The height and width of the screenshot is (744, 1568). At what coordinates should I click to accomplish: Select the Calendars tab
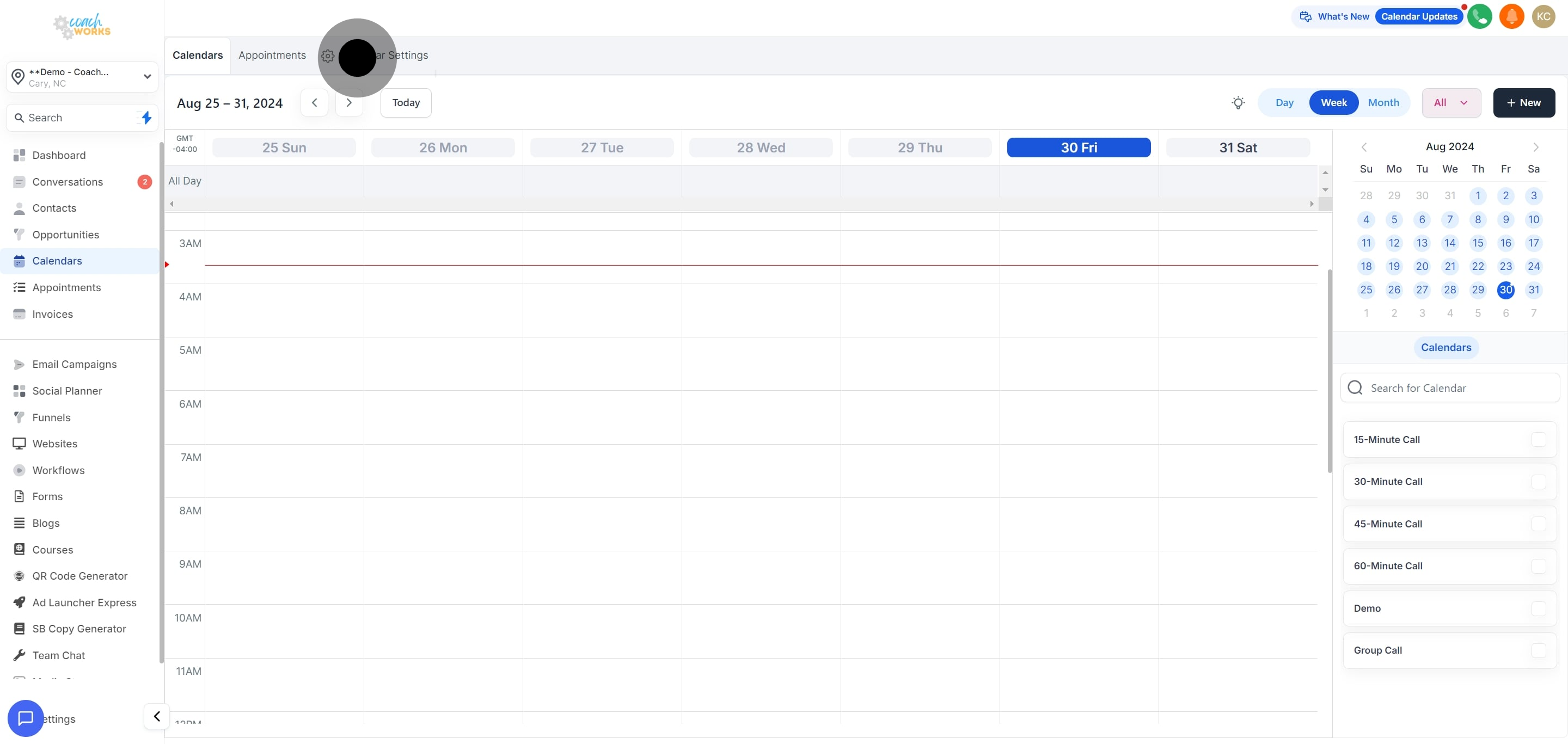197,55
